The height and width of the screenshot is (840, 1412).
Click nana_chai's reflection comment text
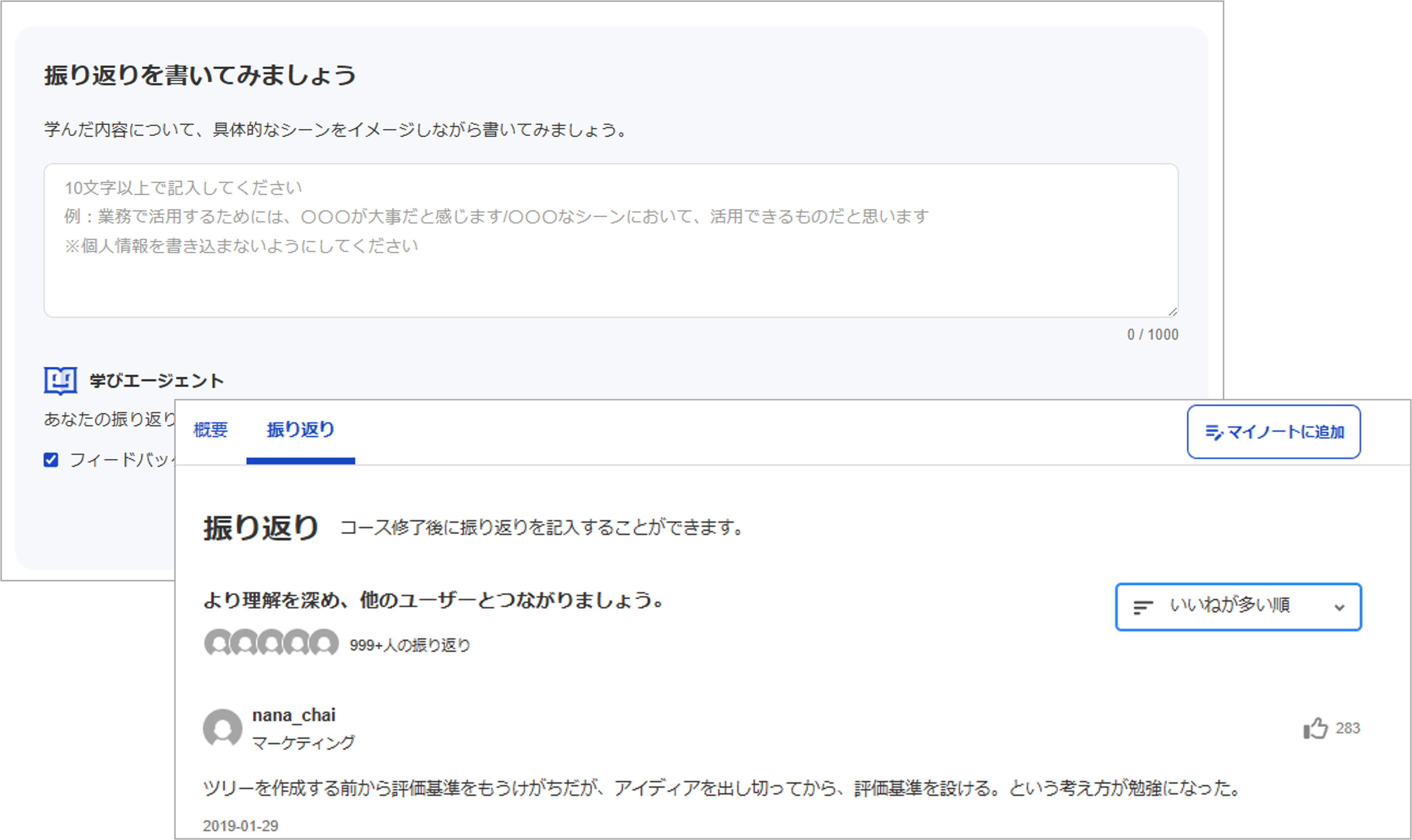[x=722, y=788]
